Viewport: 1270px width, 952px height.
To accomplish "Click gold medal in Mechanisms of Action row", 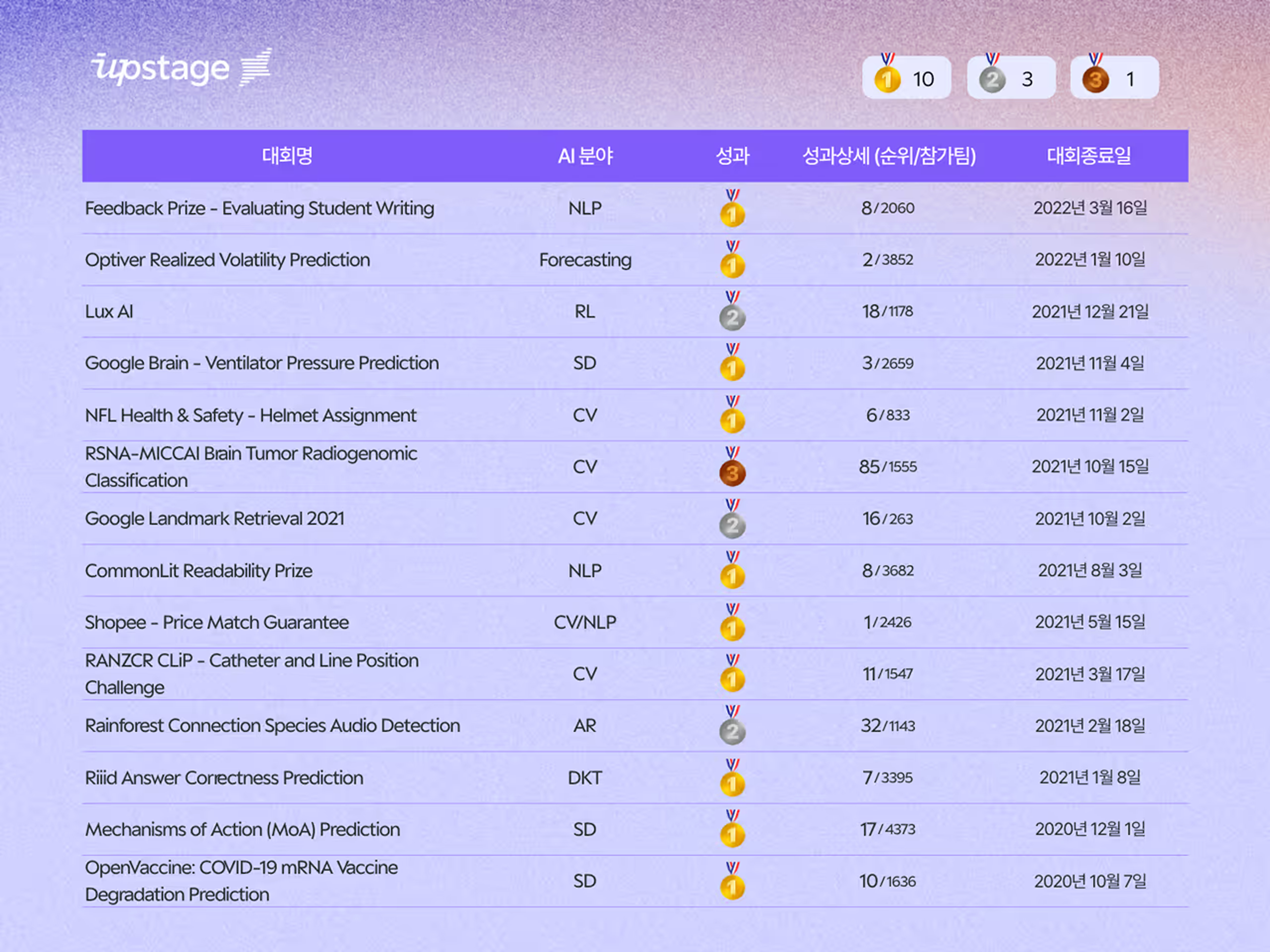I will [732, 829].
